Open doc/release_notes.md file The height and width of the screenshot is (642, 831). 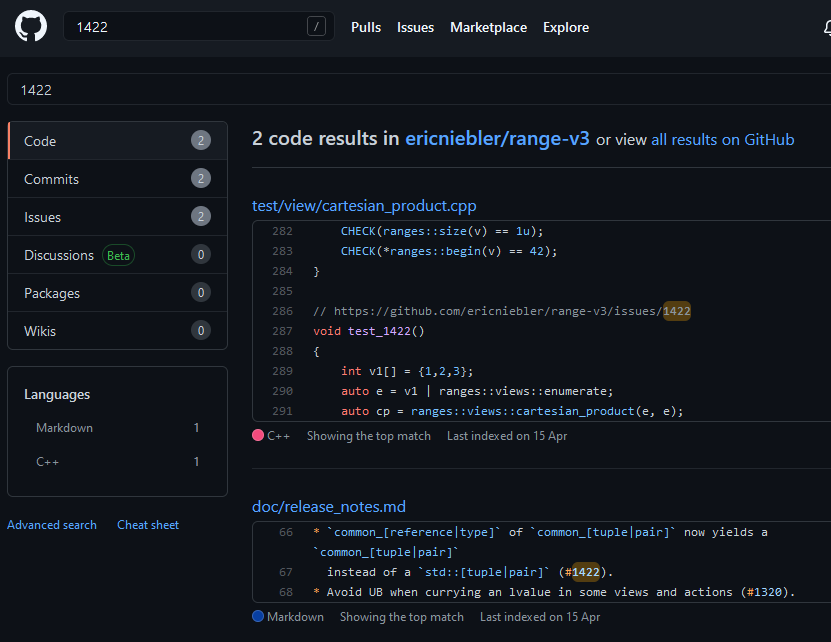click(329, 507)
